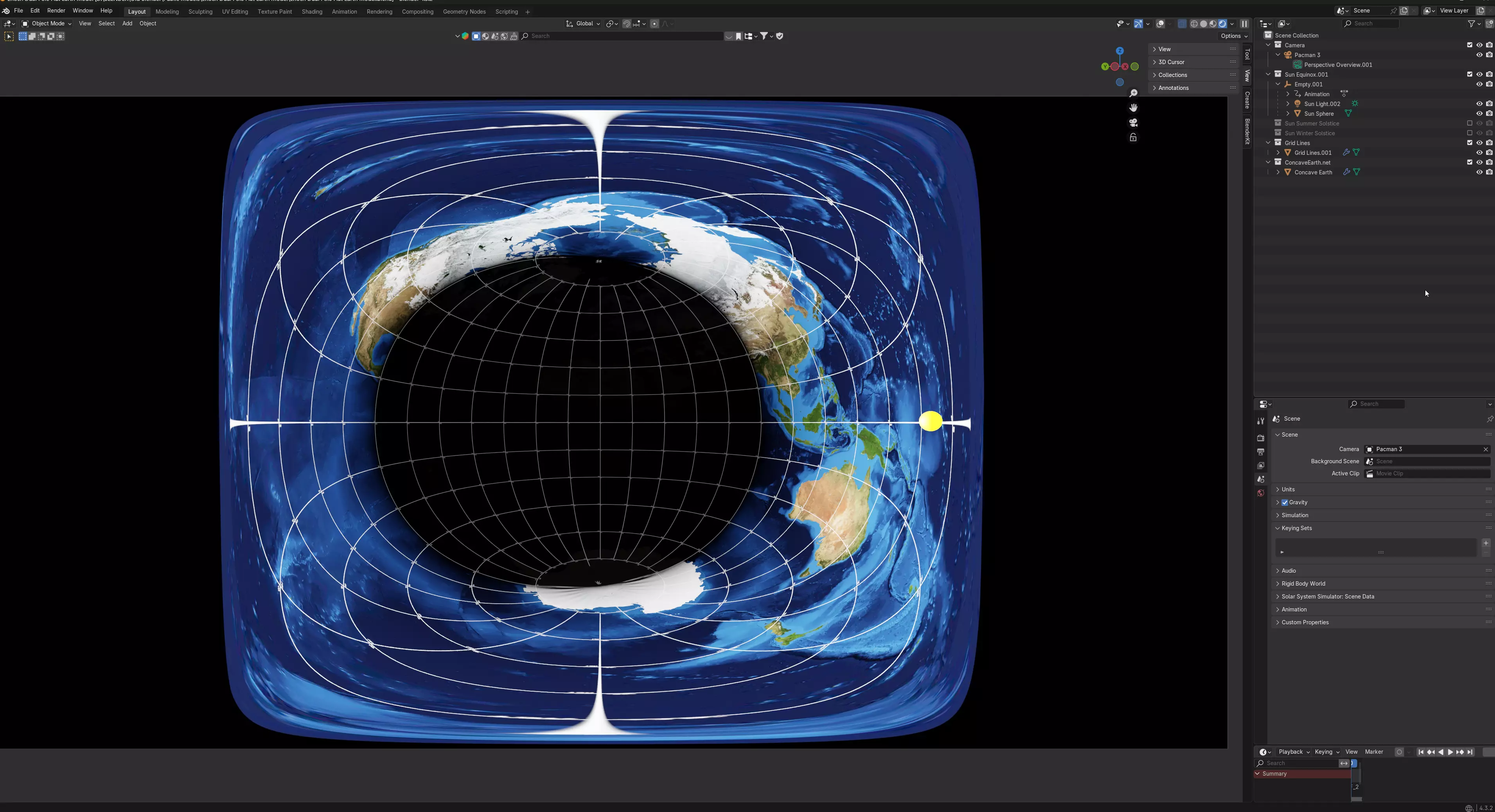The image size is (1495, 812).
Task: Click the zoom magnifier icon in the viewport
Action: [1133, 93]
